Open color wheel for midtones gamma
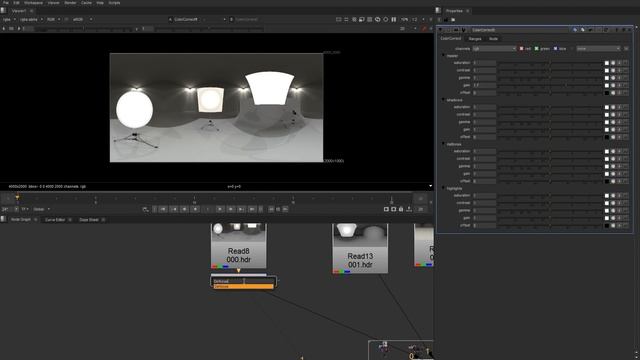This screenshot has width=640, height=360. point(613,166)
